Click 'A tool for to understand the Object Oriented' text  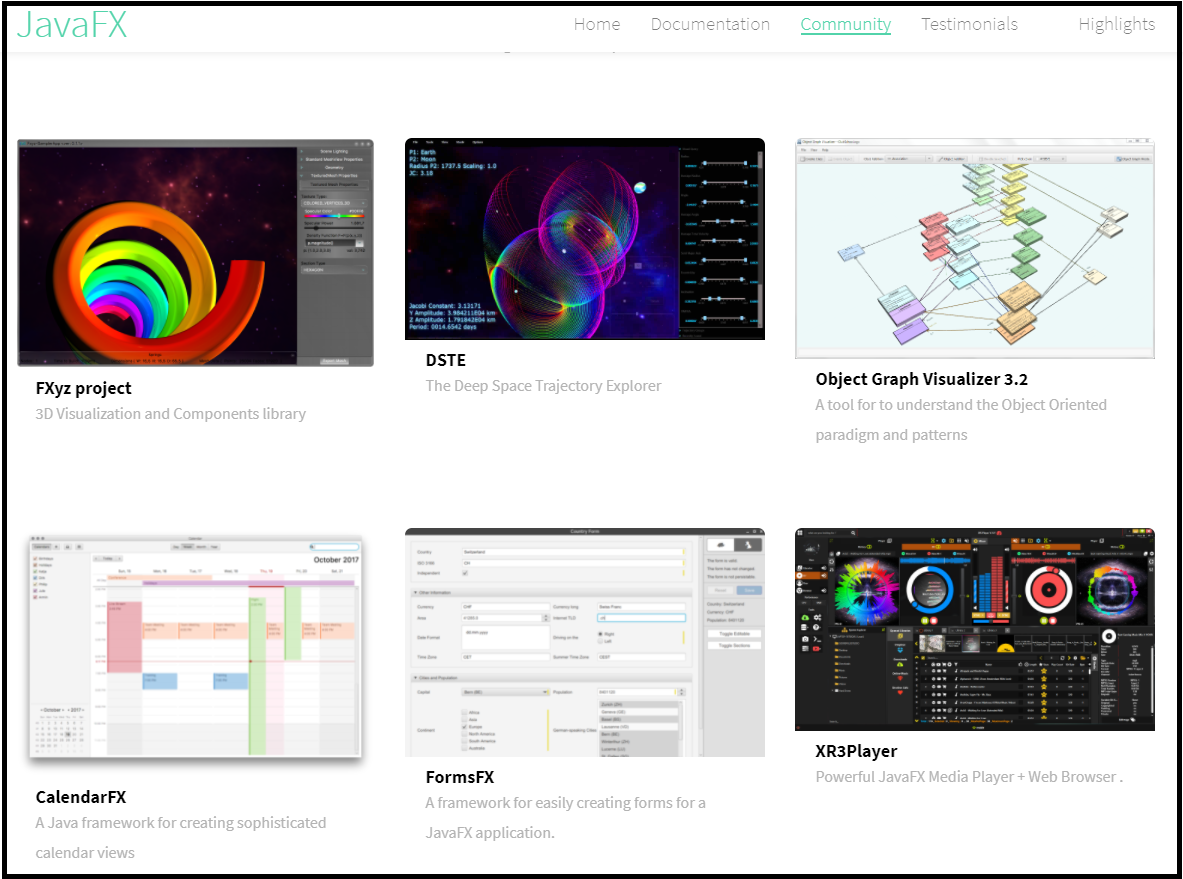click(960, 404)
